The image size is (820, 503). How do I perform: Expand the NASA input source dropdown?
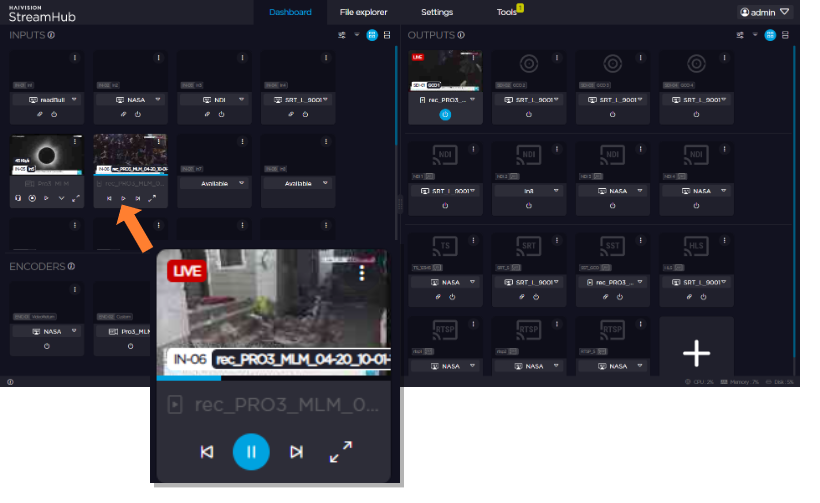coord(158,101)
